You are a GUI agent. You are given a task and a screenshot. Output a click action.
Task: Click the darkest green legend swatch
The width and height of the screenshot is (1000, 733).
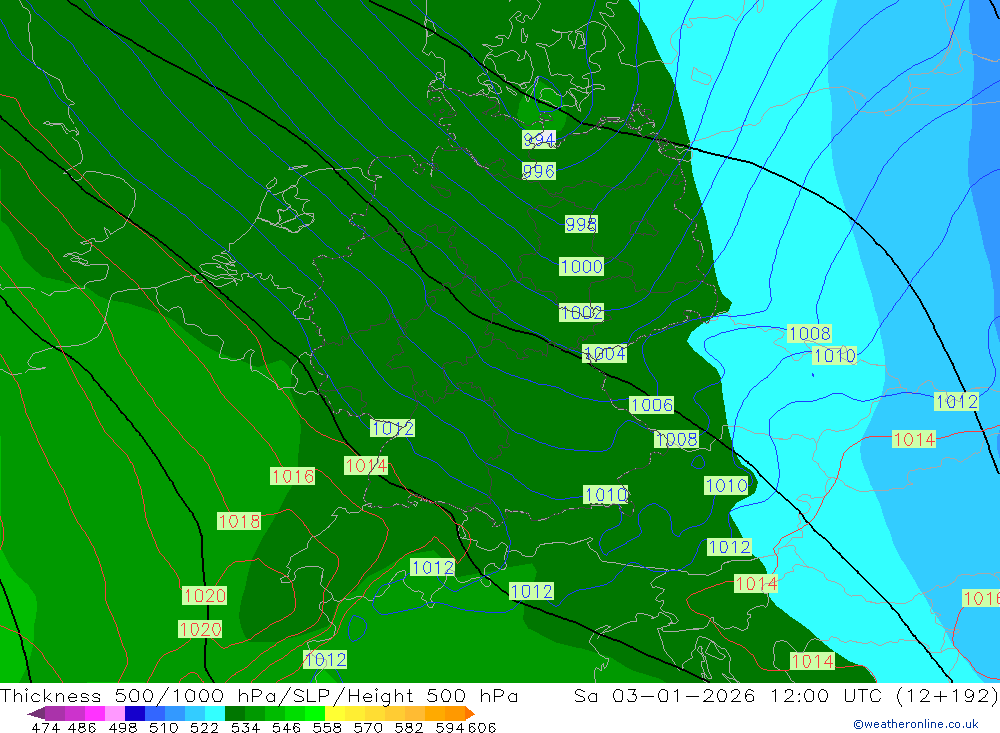(235, 713)
